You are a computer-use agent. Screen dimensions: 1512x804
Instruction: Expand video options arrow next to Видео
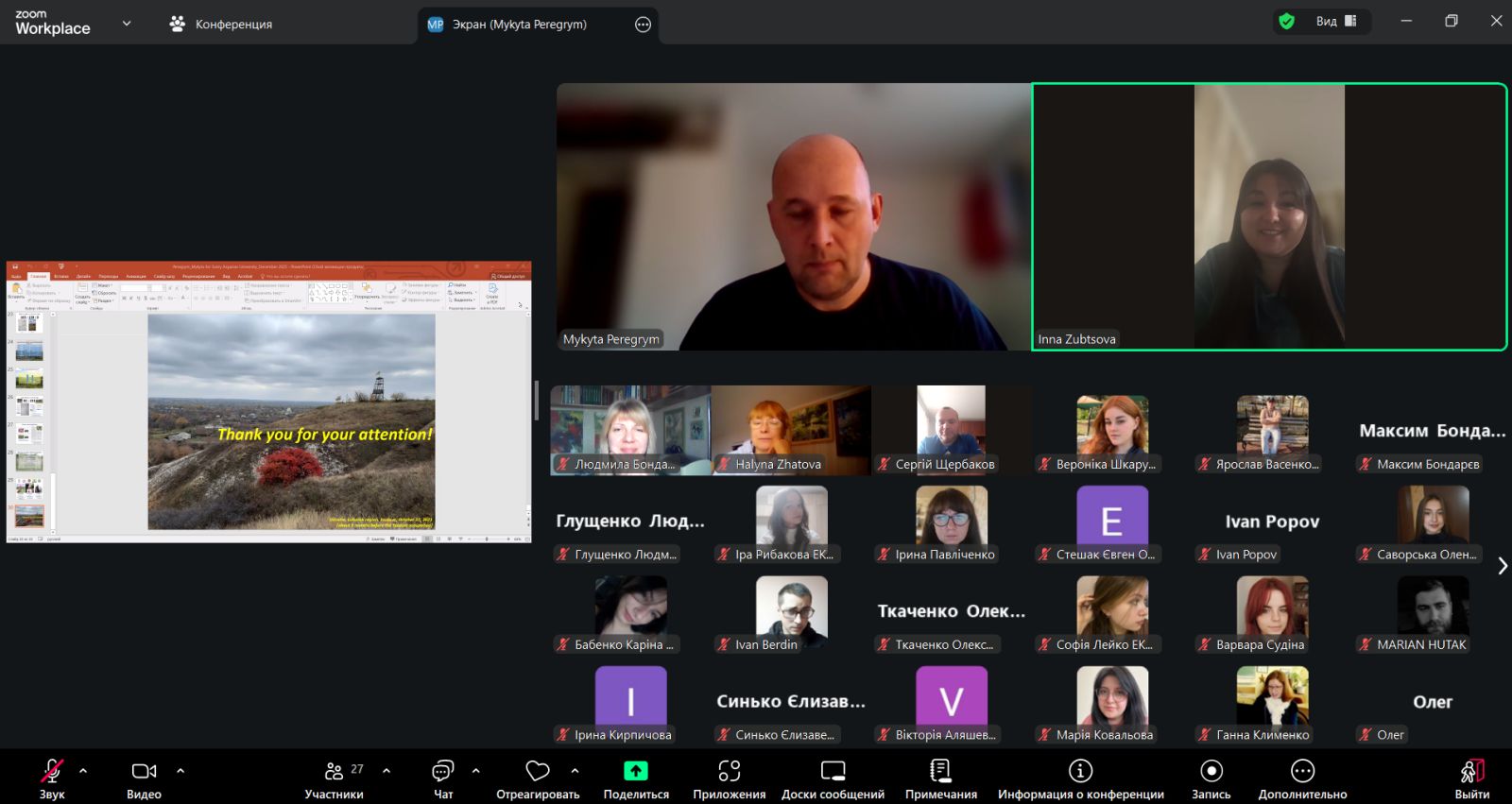[x=180, y=771]
